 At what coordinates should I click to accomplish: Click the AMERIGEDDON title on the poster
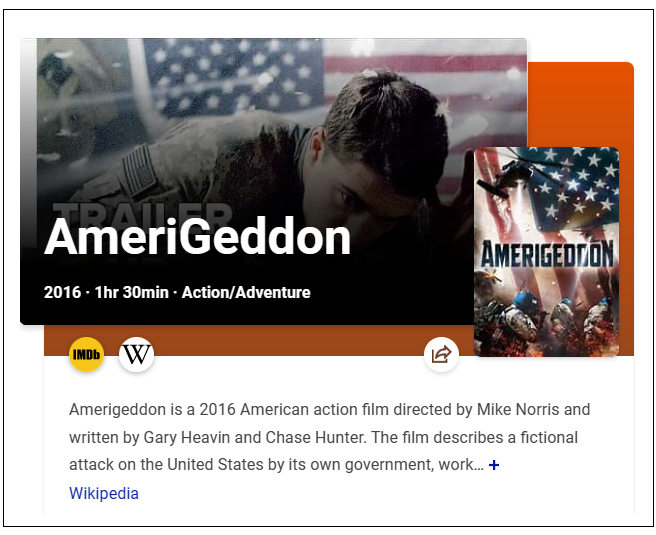tap(547, 254)
